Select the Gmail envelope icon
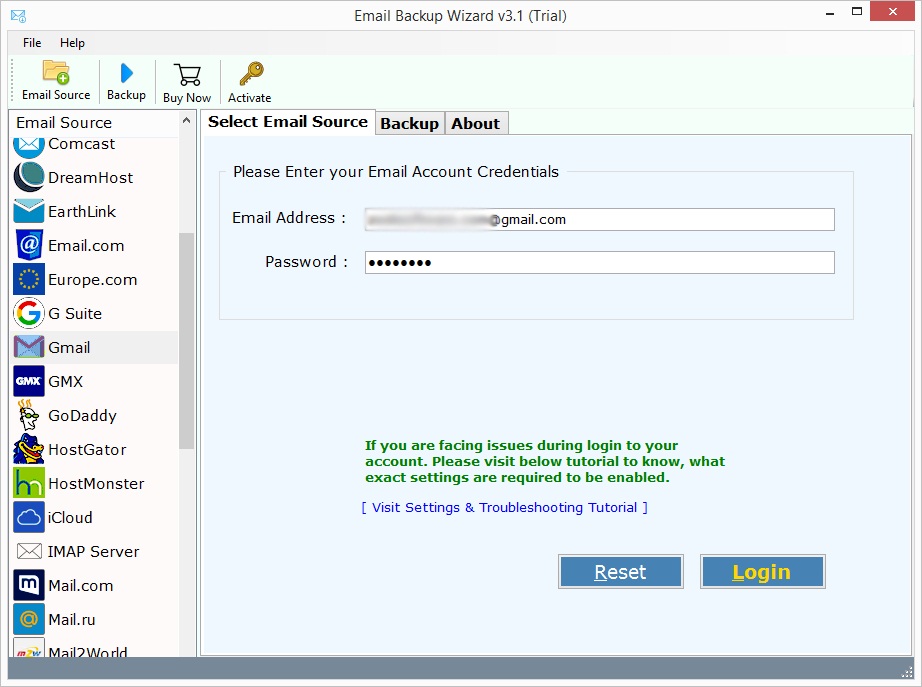Image resolution: width=922 pixels, height=687 pixels. point(29,347)
